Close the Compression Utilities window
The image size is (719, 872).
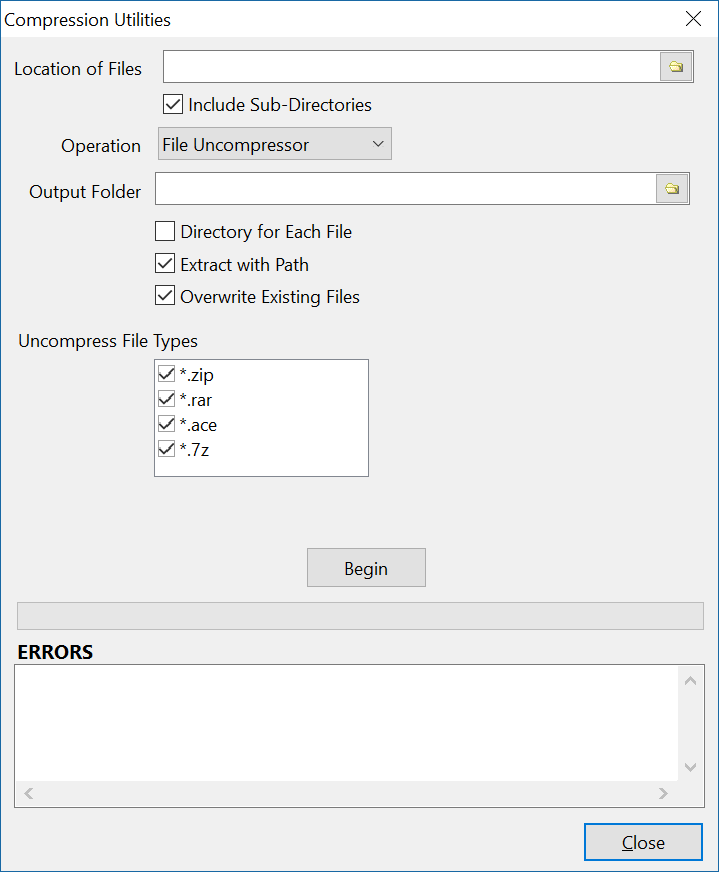point(693,19)
